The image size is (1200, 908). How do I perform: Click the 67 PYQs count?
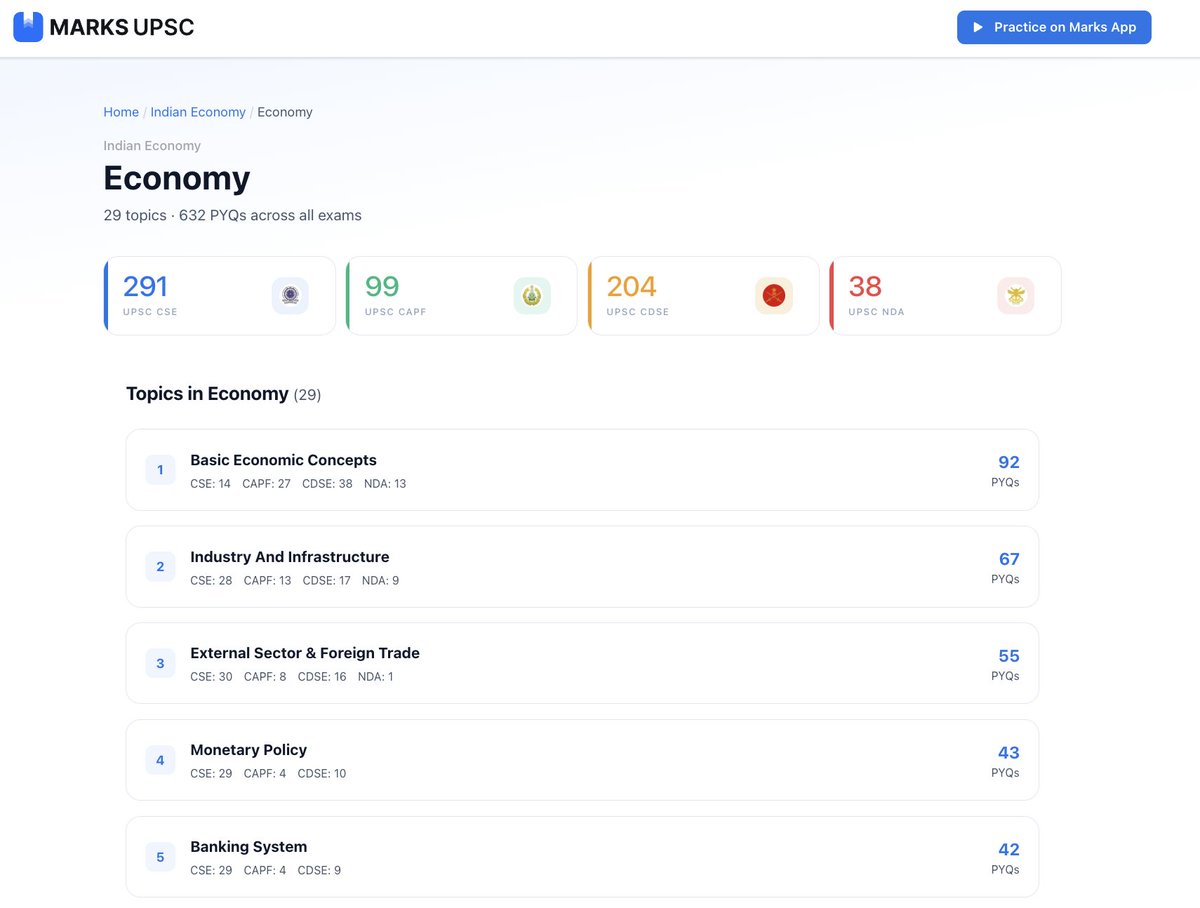[1008, 559]
